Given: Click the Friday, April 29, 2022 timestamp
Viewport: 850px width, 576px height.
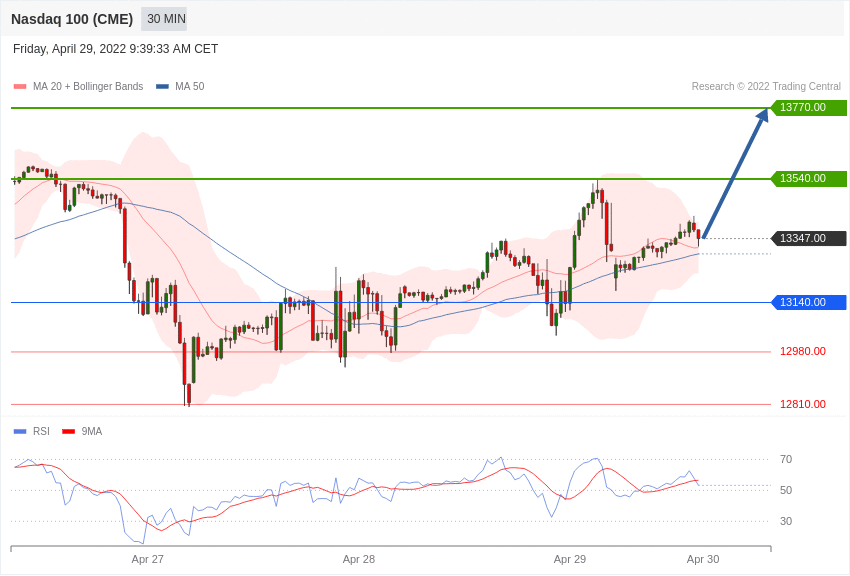Looking at the screenshot, I should pyautogui.click(x=115, y=49).
